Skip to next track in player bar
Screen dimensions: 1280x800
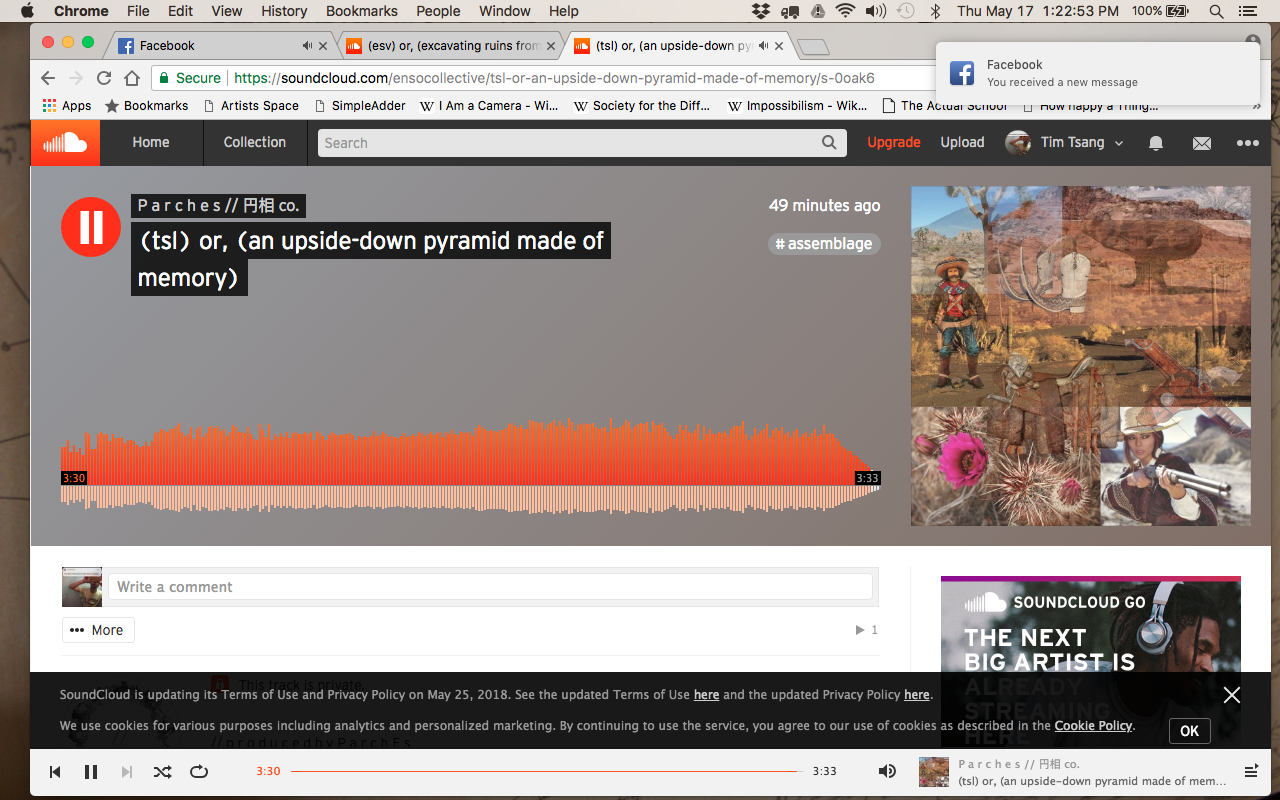point(127,772)
